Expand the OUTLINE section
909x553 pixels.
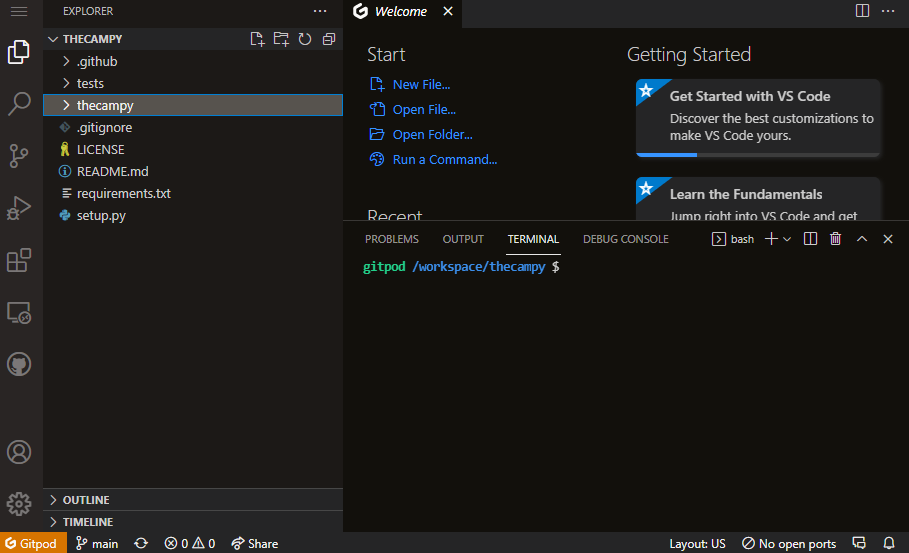pos(86,500)
